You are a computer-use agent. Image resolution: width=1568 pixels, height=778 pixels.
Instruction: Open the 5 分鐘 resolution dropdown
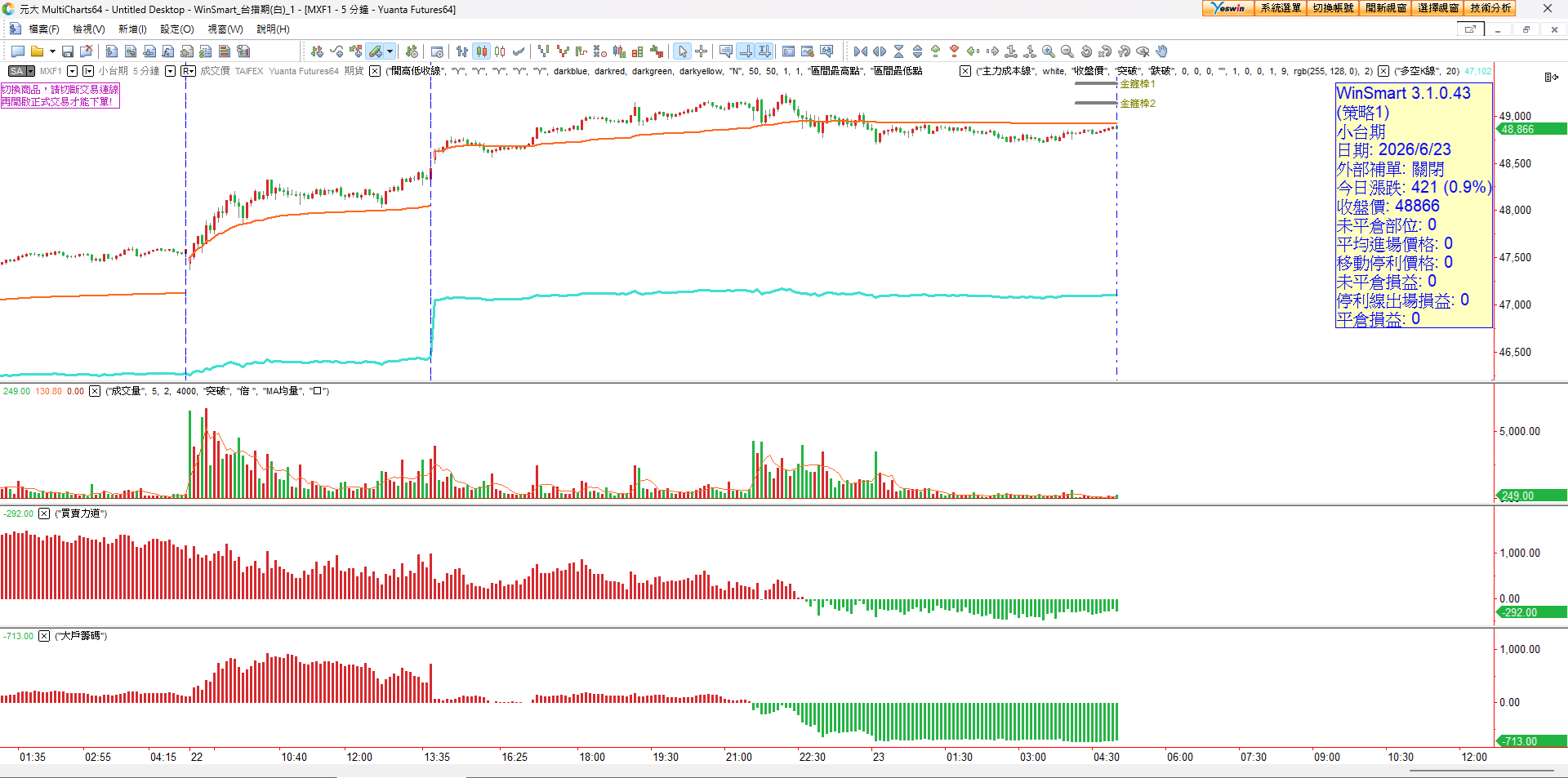(170, 71)
